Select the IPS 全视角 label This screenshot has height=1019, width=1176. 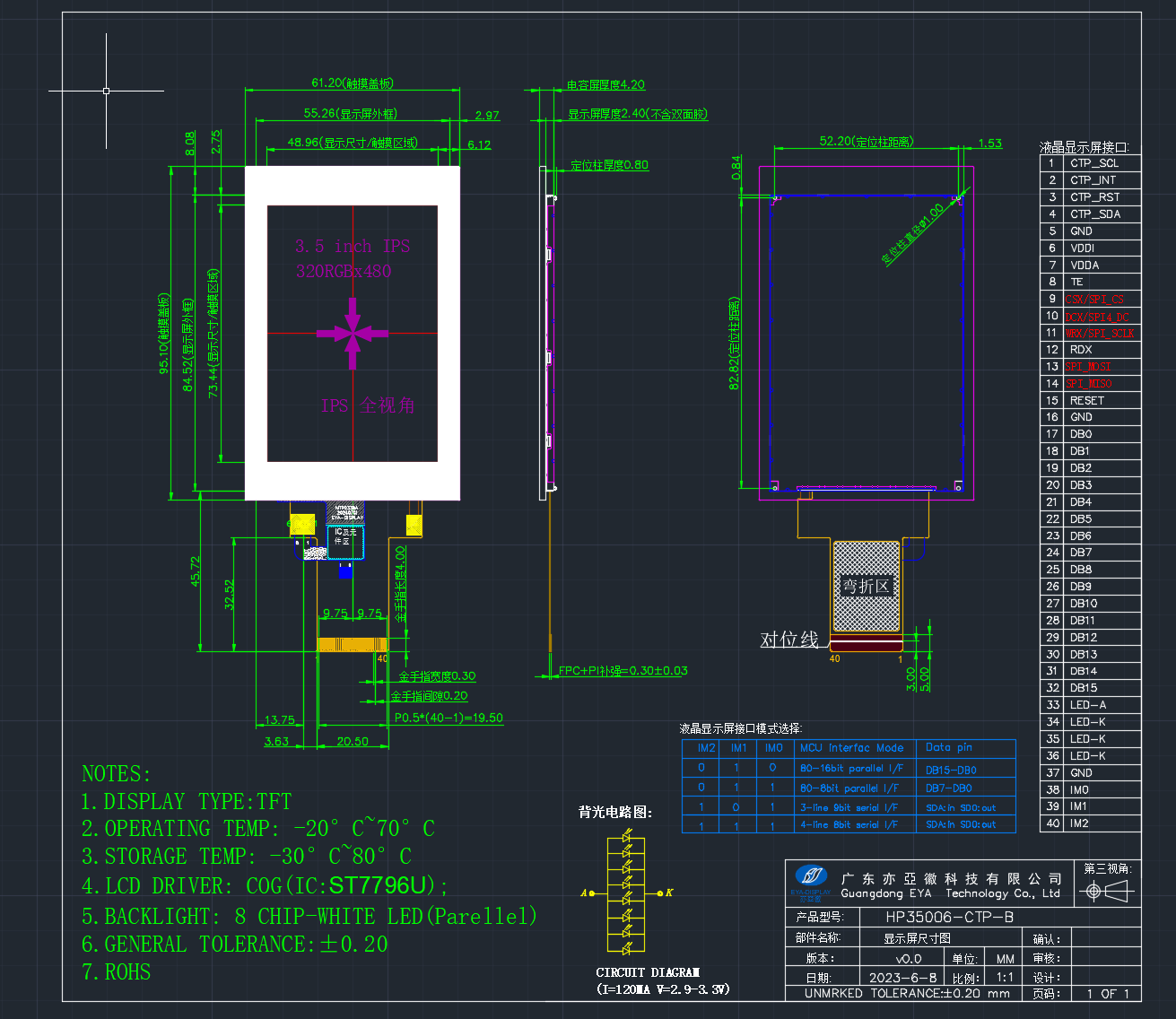(368, 405)
